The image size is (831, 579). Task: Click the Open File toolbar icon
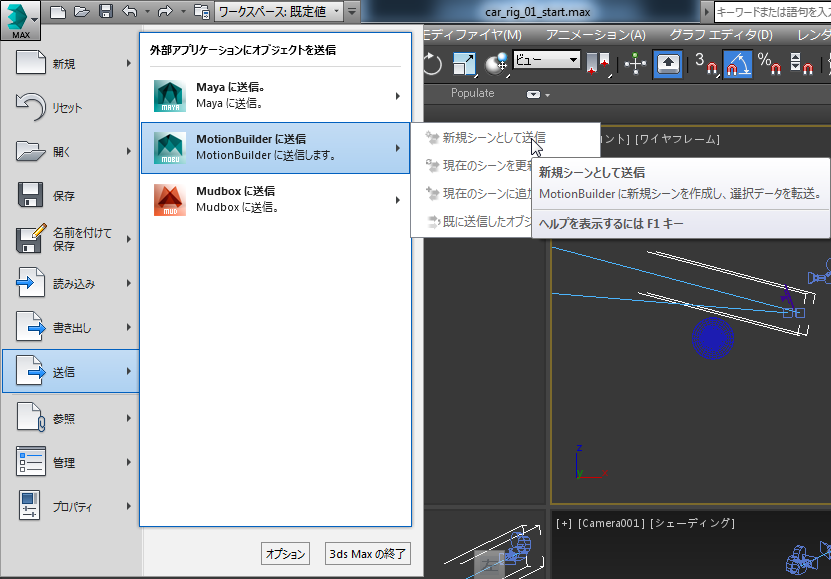tap(82, 12)
